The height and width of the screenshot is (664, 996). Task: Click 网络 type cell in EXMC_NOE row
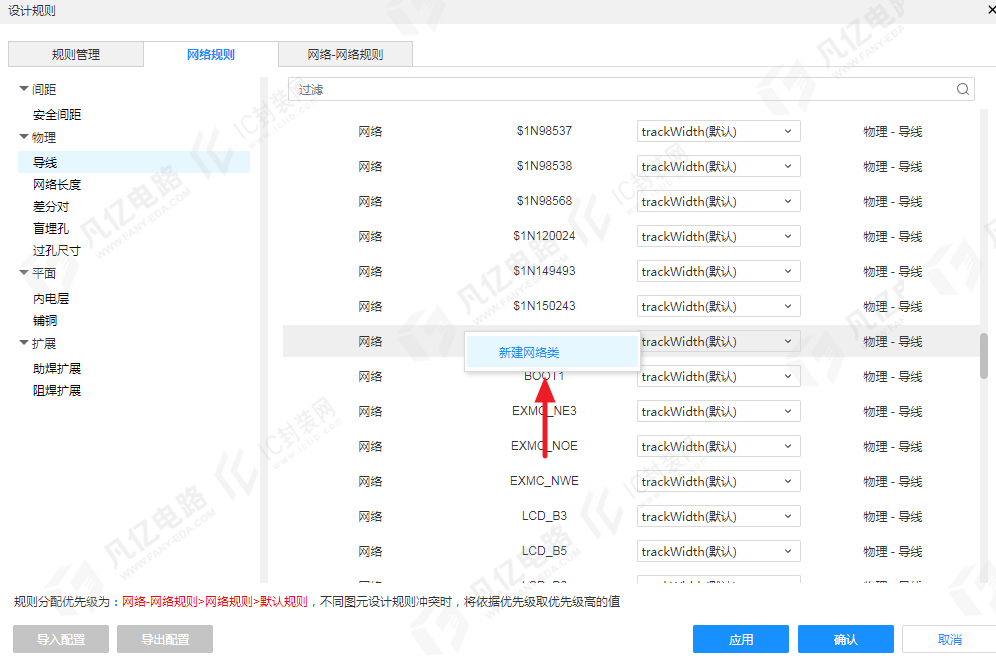(x=370, y=447)
